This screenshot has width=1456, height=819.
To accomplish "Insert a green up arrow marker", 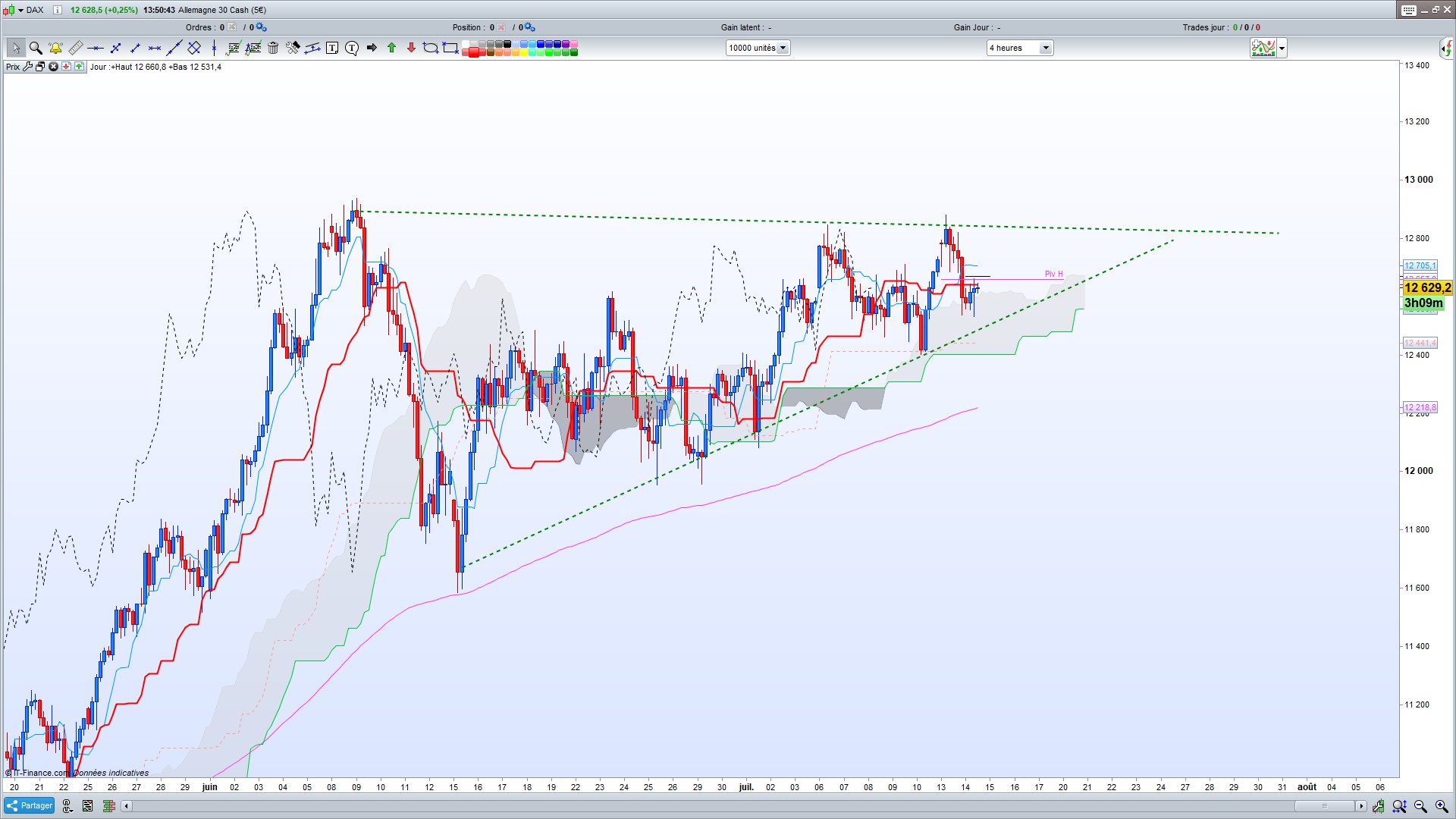I will point(391,48).
